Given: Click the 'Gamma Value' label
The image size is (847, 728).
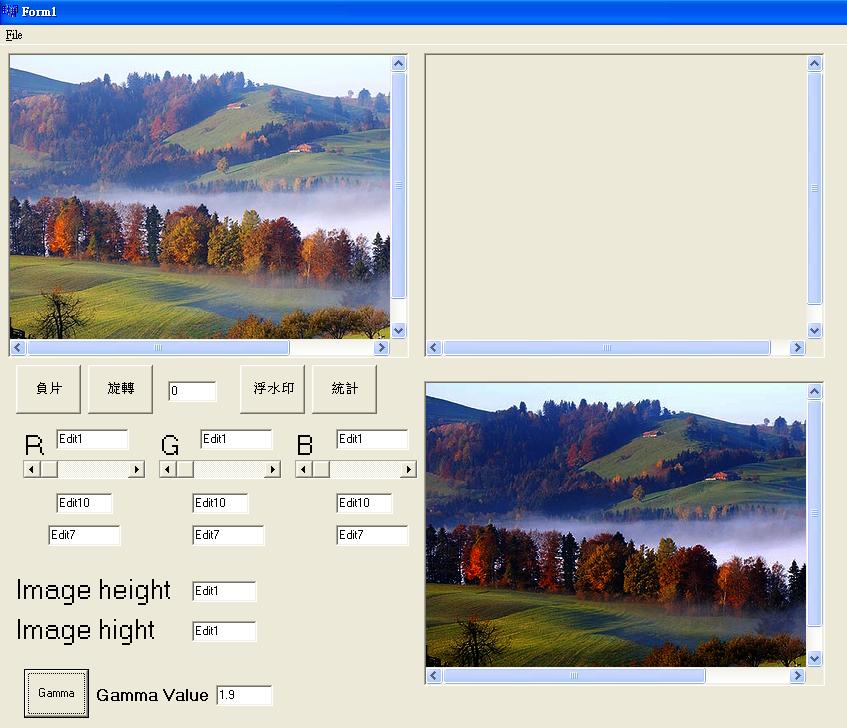Looking at the screenshot, I should [x=152, y=695].
